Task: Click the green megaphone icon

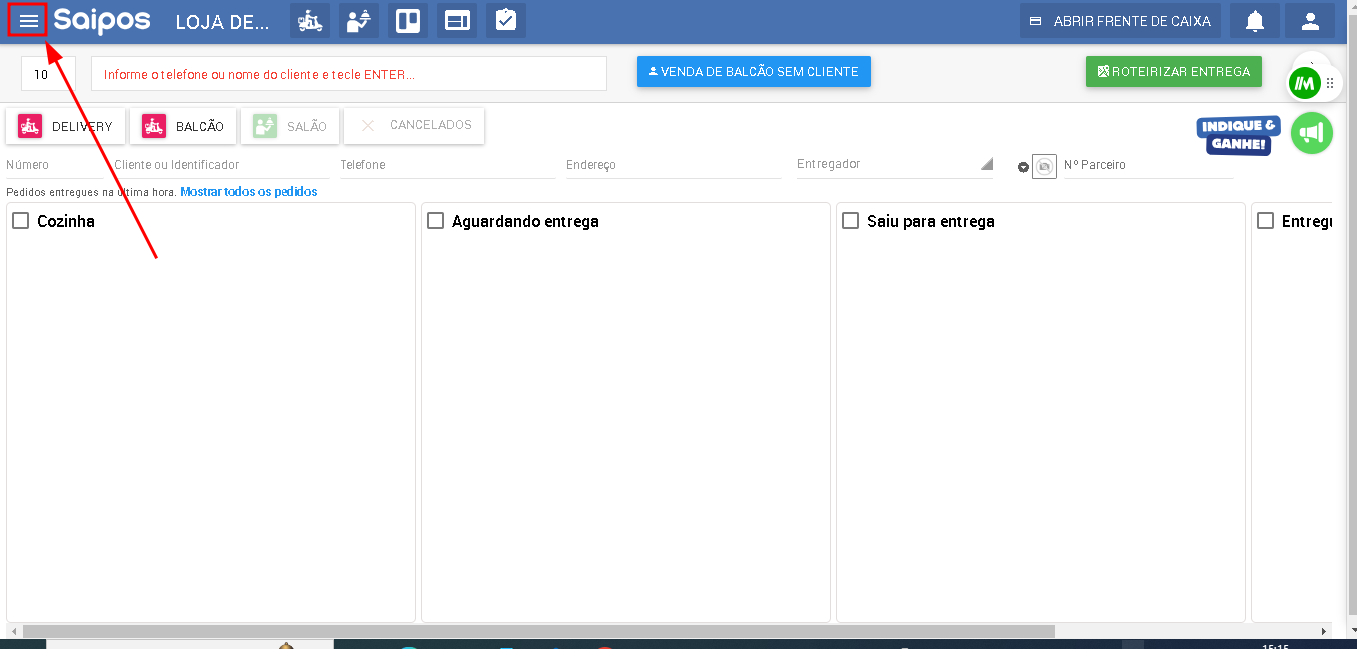Action: pyautogui.click(x=1311, y=133)
